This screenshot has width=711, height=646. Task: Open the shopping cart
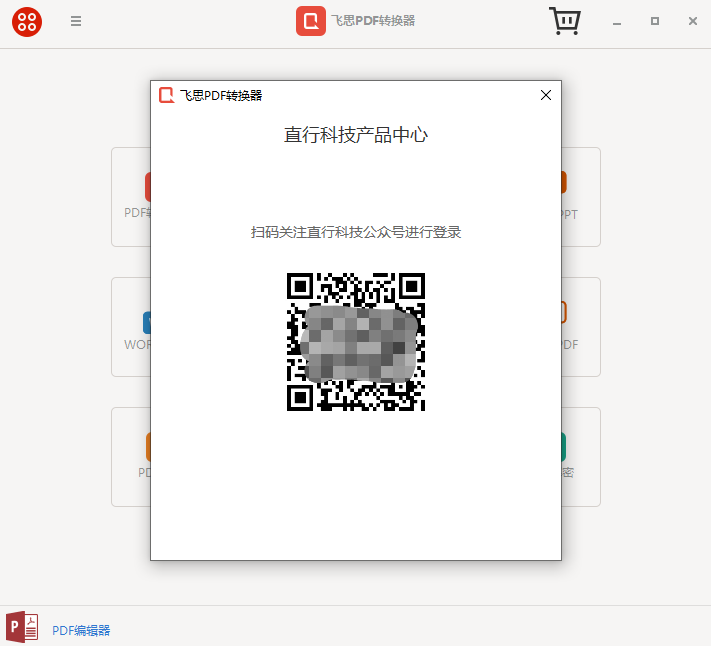click(x=565, y=21)
